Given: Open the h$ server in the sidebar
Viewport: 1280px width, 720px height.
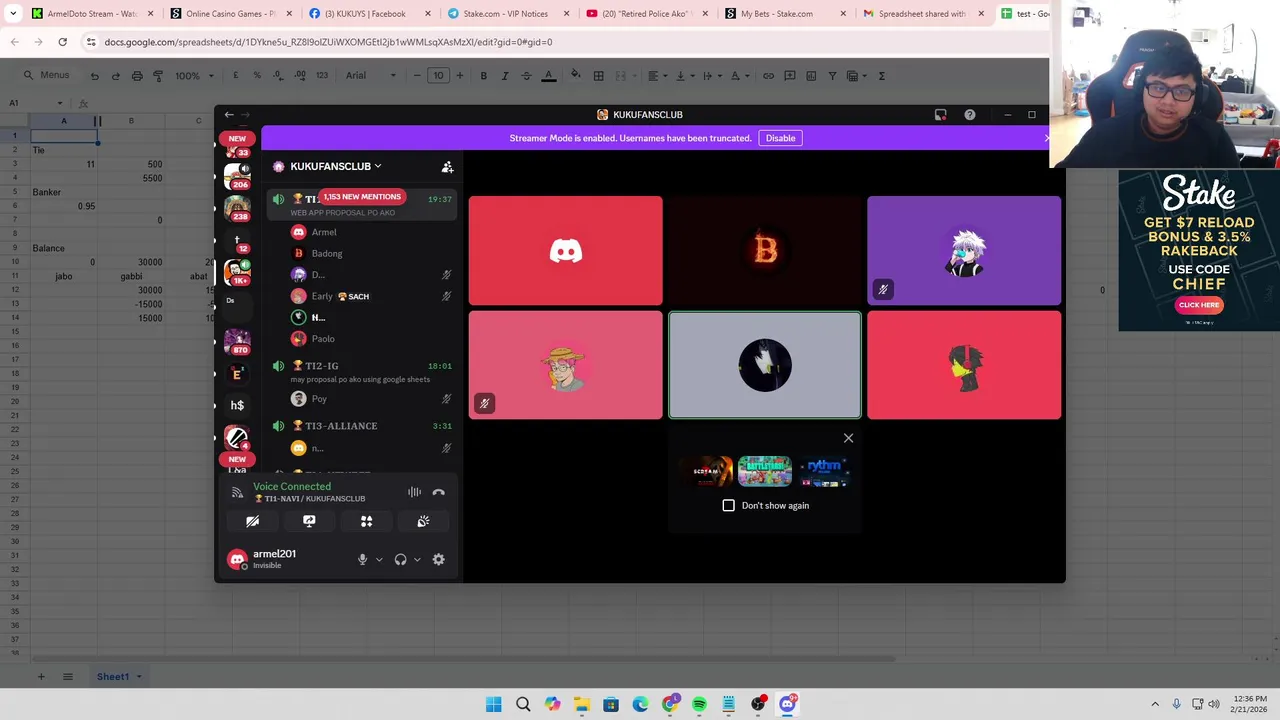Looking at the screenshot, I should (x=237, y=405).
